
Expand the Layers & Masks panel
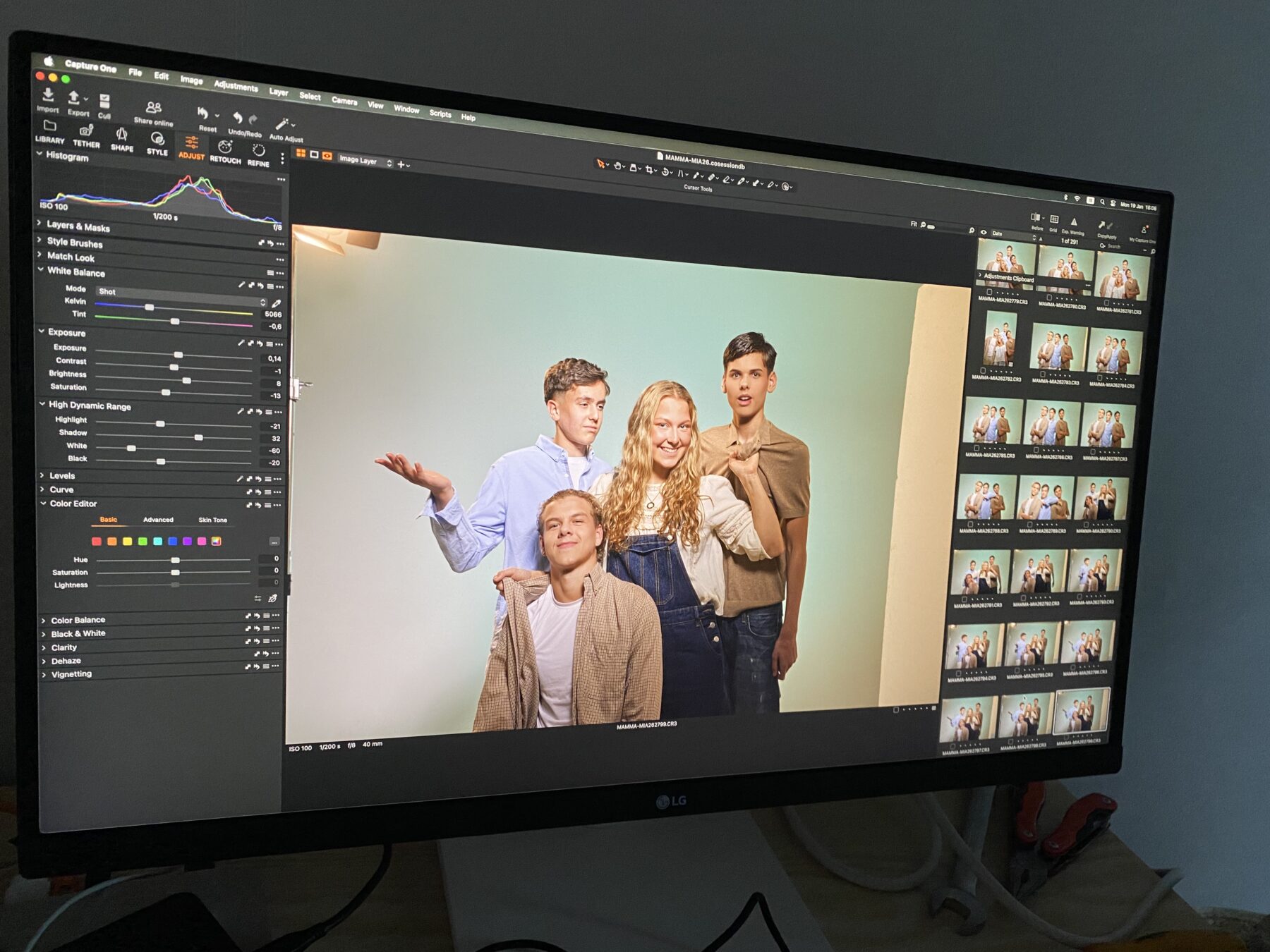click(x=40, y=224)
